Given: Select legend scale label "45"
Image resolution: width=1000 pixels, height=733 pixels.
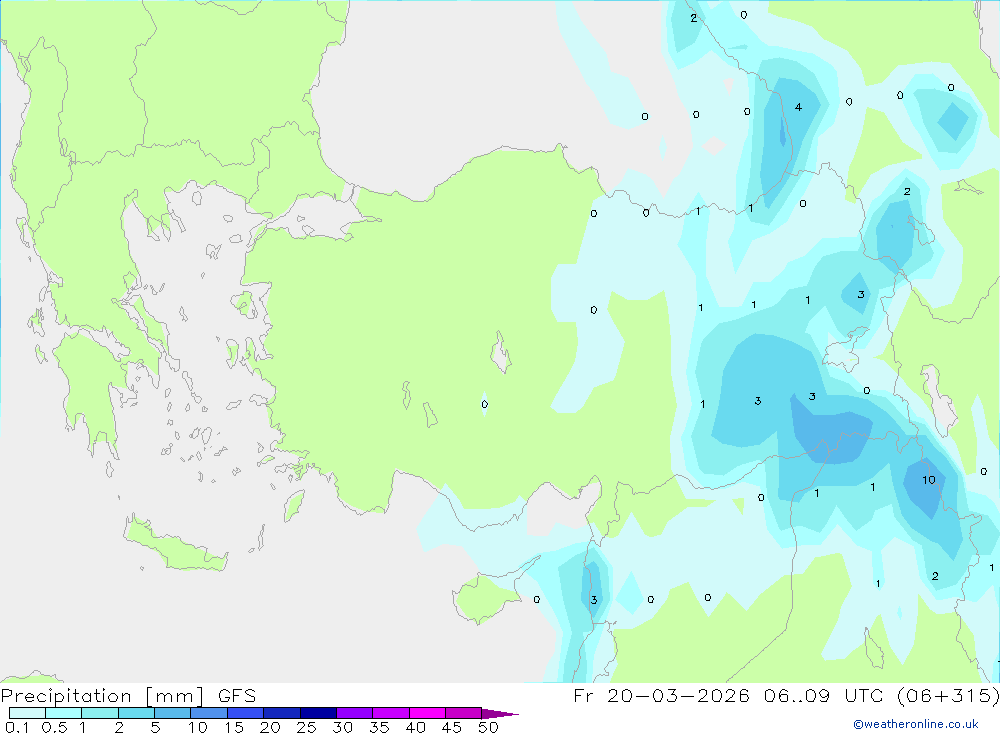Looking at the screenshot, I should point(452,727).
